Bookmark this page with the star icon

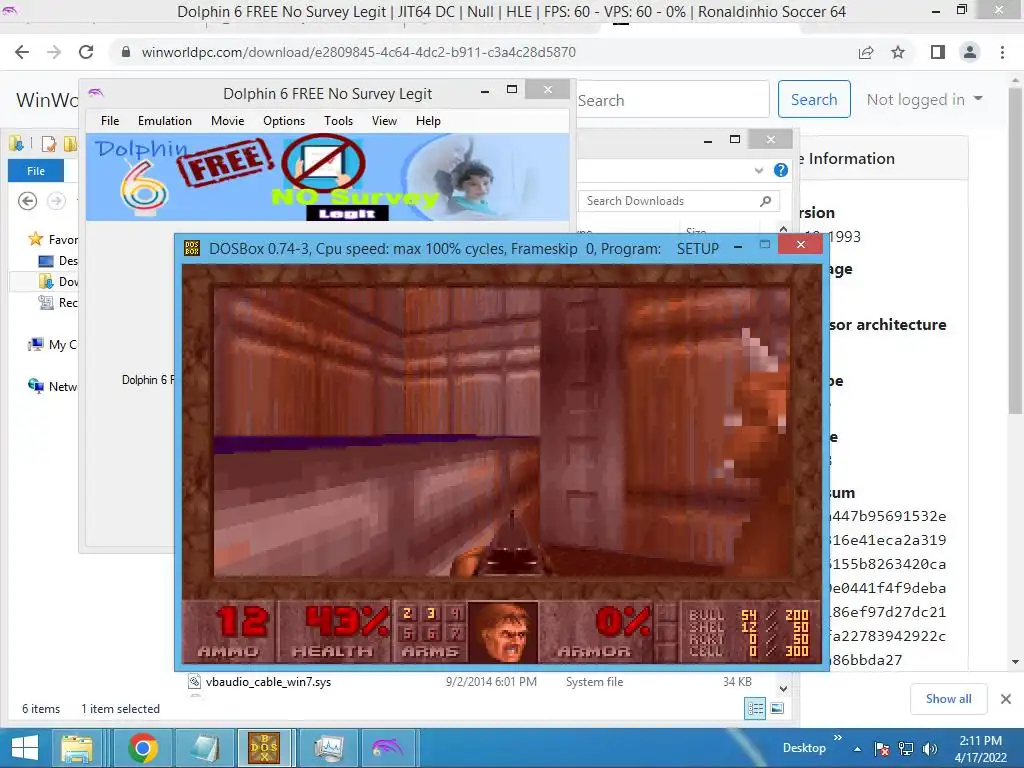pos(898,52)
